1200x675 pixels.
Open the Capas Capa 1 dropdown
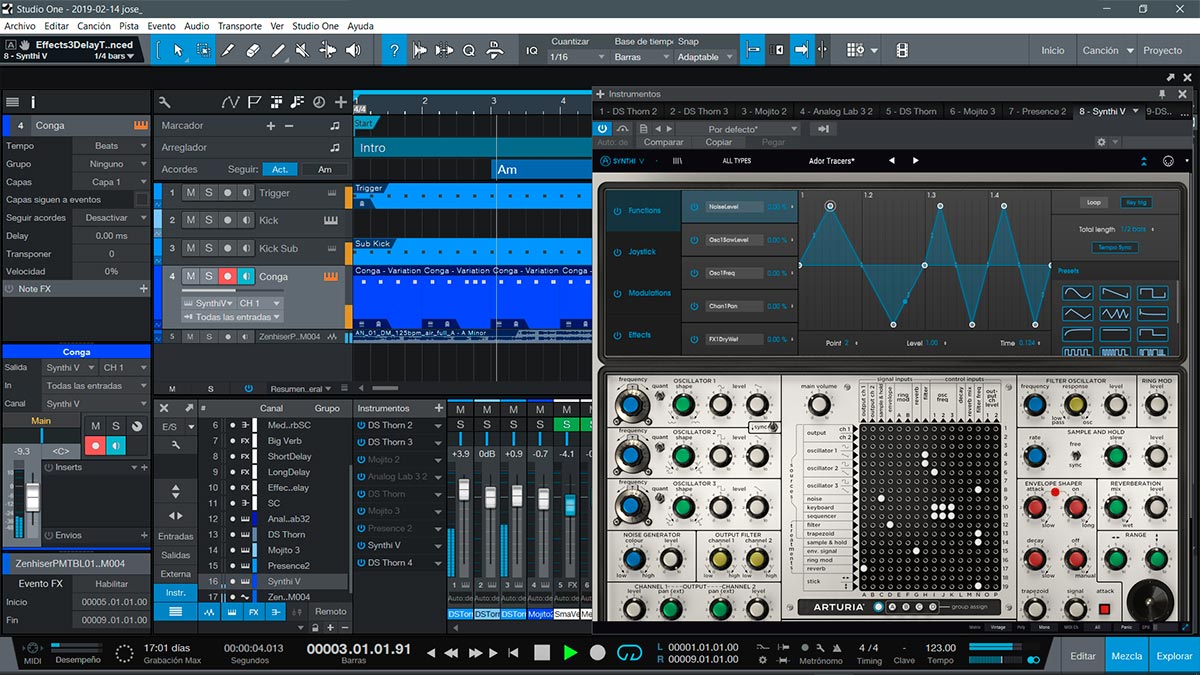tap(112, 182)
